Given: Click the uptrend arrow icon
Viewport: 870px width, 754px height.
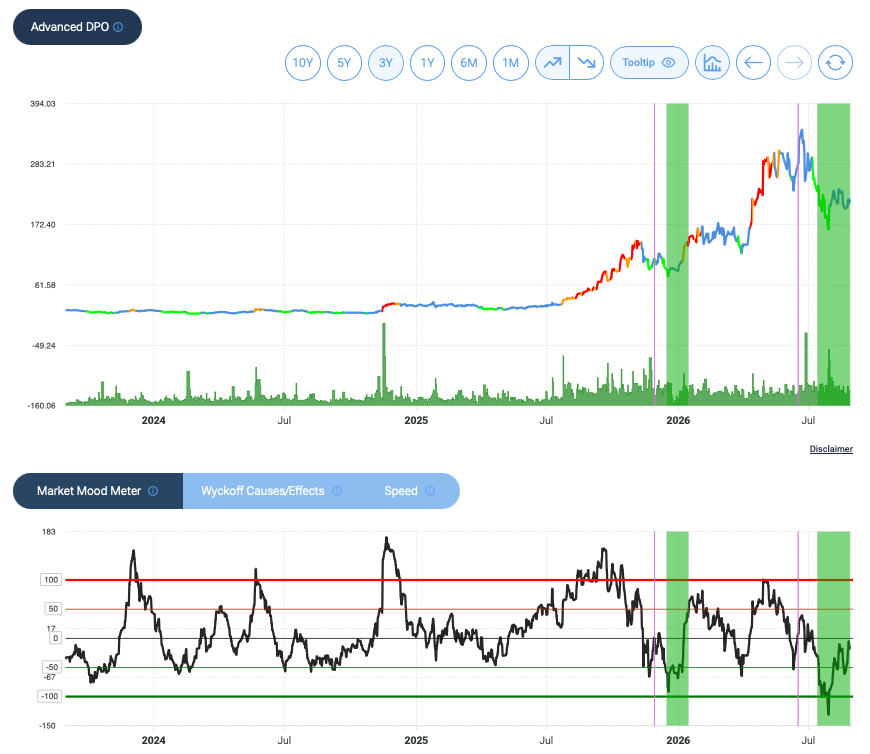Looking at the screenshot, I should pyautogui.click(x=553, y=63).
